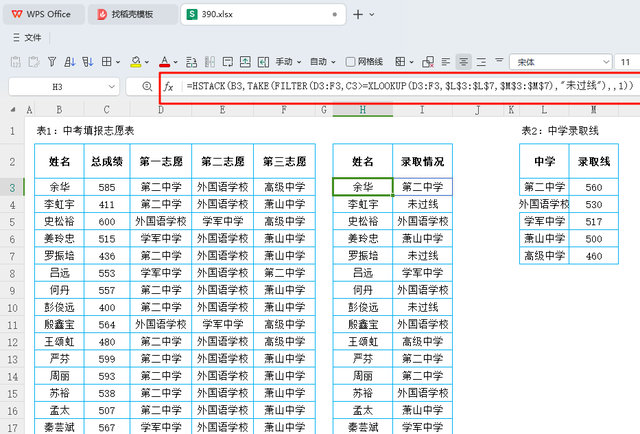Click the freeze panes window icon

tap(228, 62)
